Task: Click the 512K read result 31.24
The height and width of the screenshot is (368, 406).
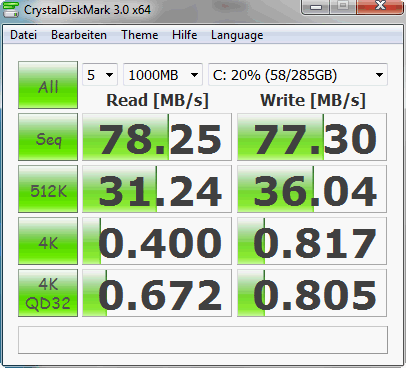Action: click(x=157, y=189)
